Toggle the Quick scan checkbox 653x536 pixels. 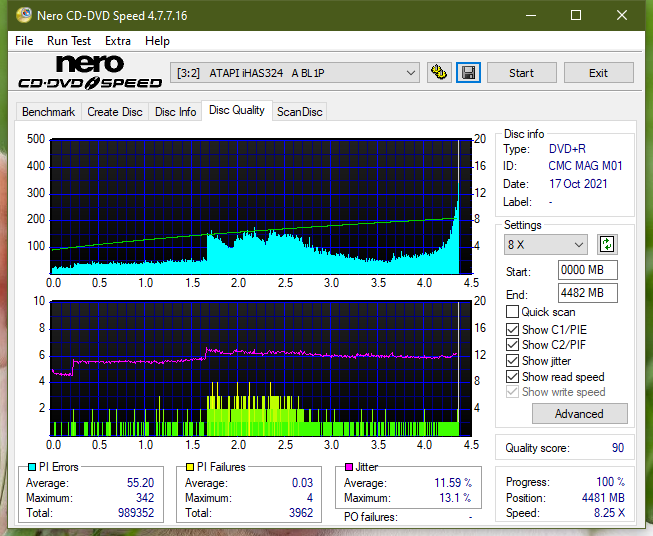click(x=512, y=312)
